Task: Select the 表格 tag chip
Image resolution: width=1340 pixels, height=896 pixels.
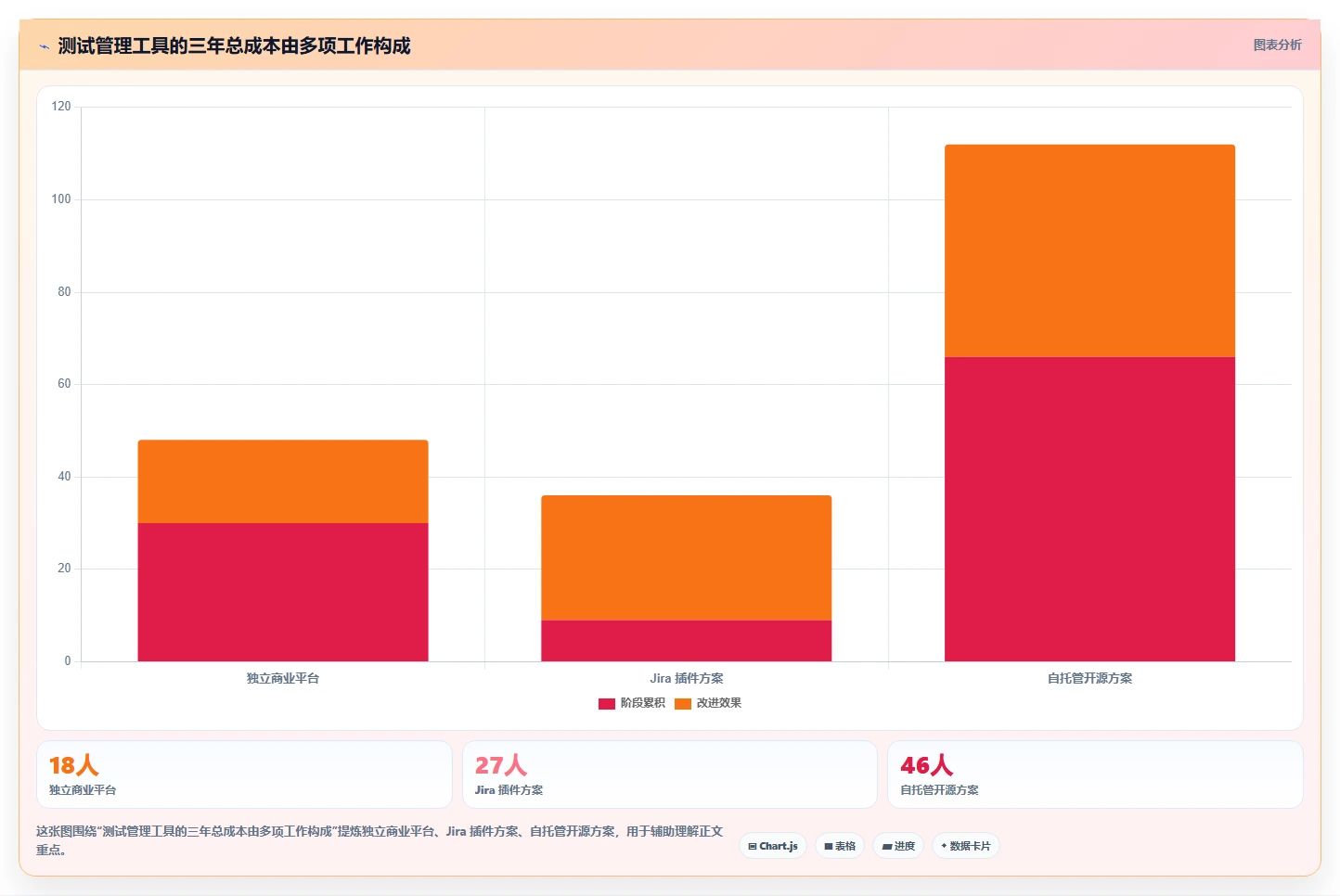Action: click(840, 846)
